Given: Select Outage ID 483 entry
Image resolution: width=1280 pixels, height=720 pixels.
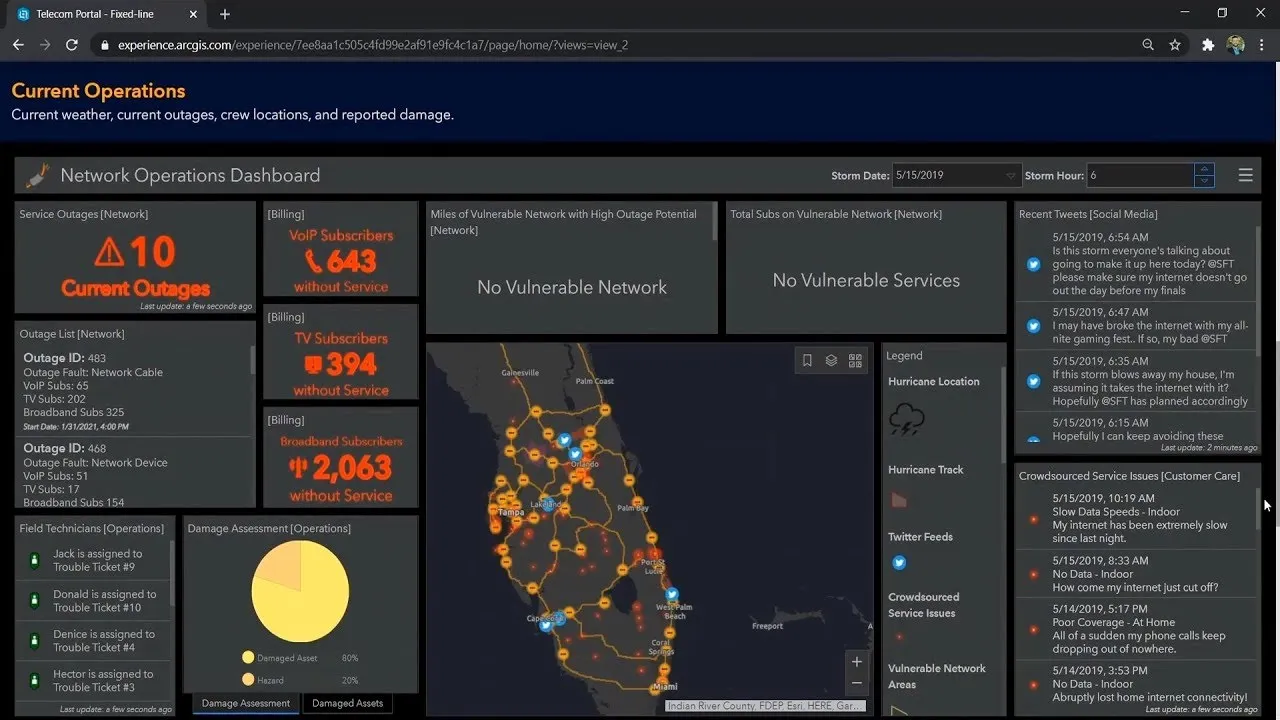Looking at the screenshot, I should click(133, 392).
